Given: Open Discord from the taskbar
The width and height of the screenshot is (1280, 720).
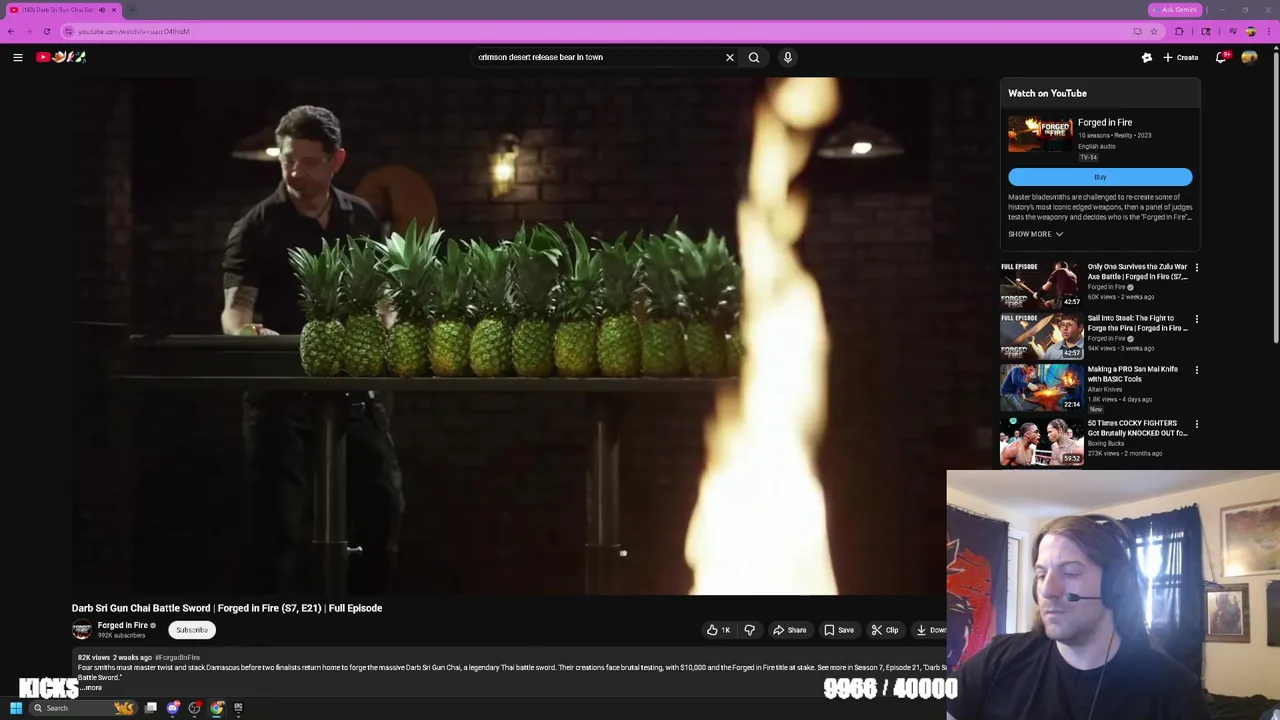Looking at the screenshot, I should tap(173, 708).
